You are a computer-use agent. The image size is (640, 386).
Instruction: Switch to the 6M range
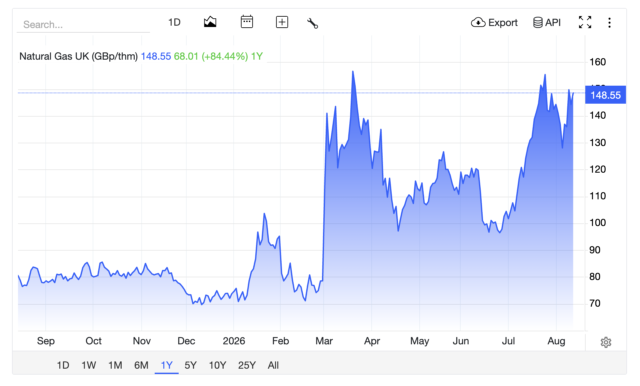pyautogui.click(x=141, y=365)
